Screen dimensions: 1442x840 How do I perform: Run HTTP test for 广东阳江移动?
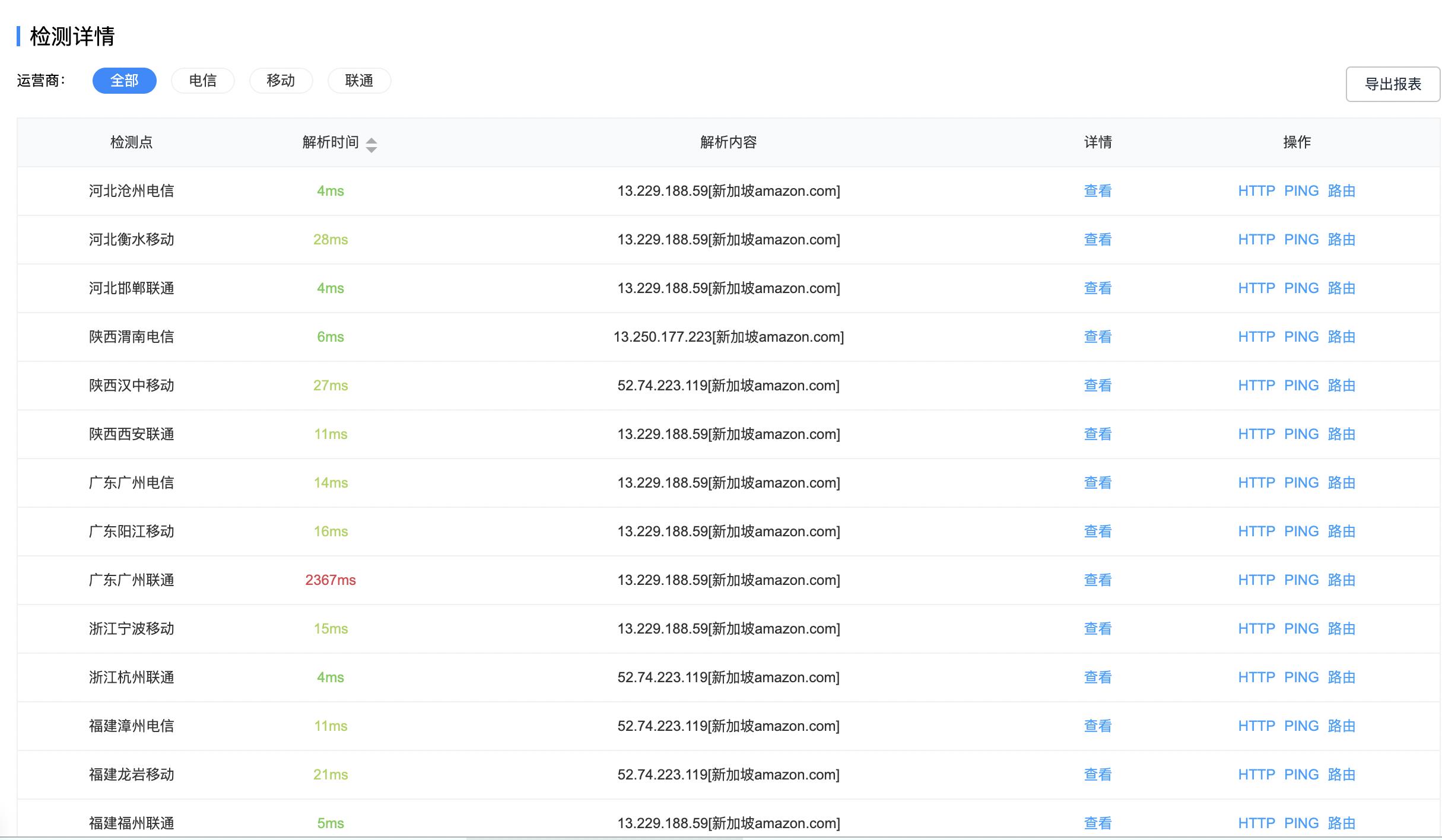1256,532
